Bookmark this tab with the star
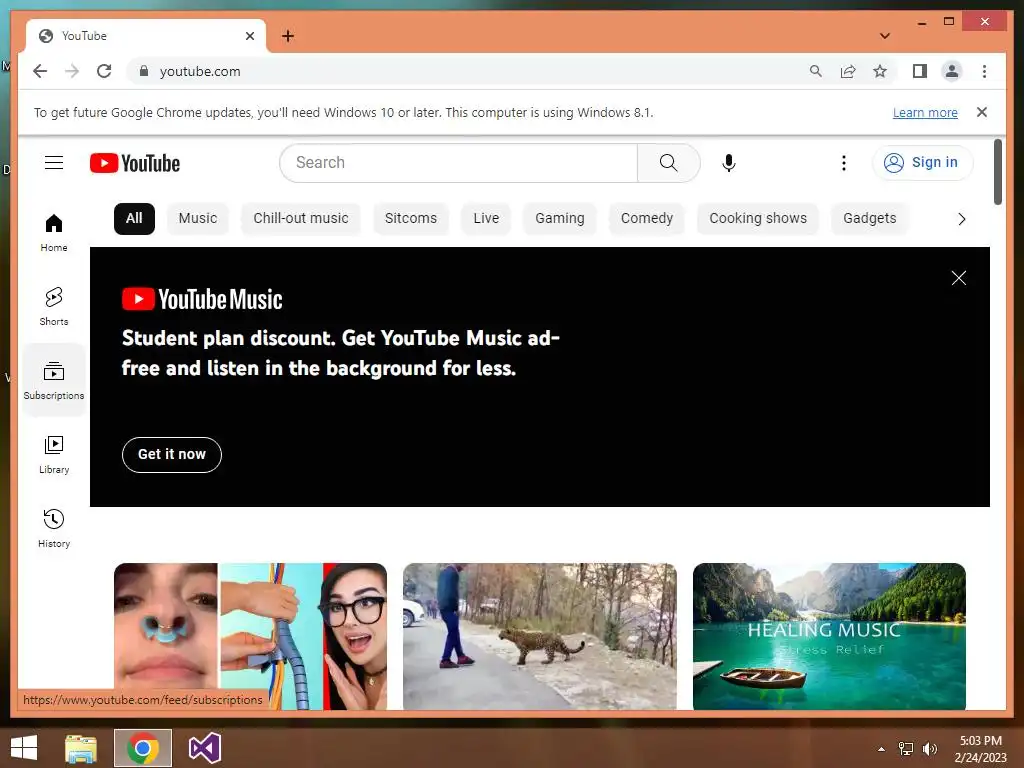The image size is (1024, 768). 880,71
